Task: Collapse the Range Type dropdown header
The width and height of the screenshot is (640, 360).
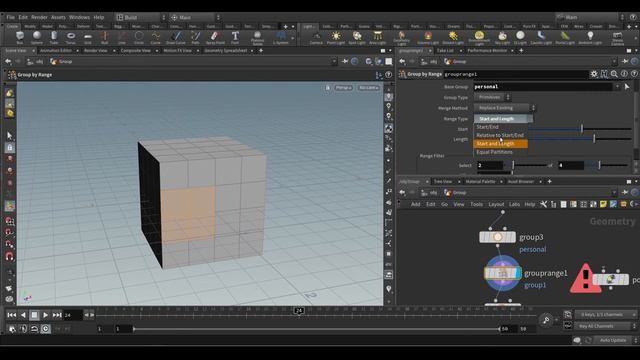Action: (x=503, y=119)
